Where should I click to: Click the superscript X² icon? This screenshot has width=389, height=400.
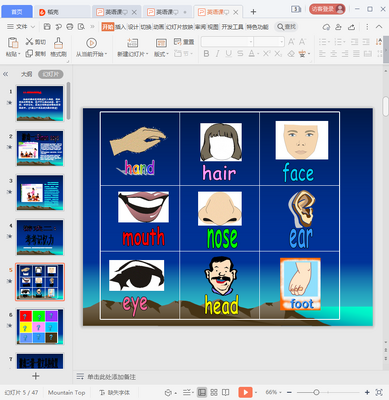(x=266, y=53)
